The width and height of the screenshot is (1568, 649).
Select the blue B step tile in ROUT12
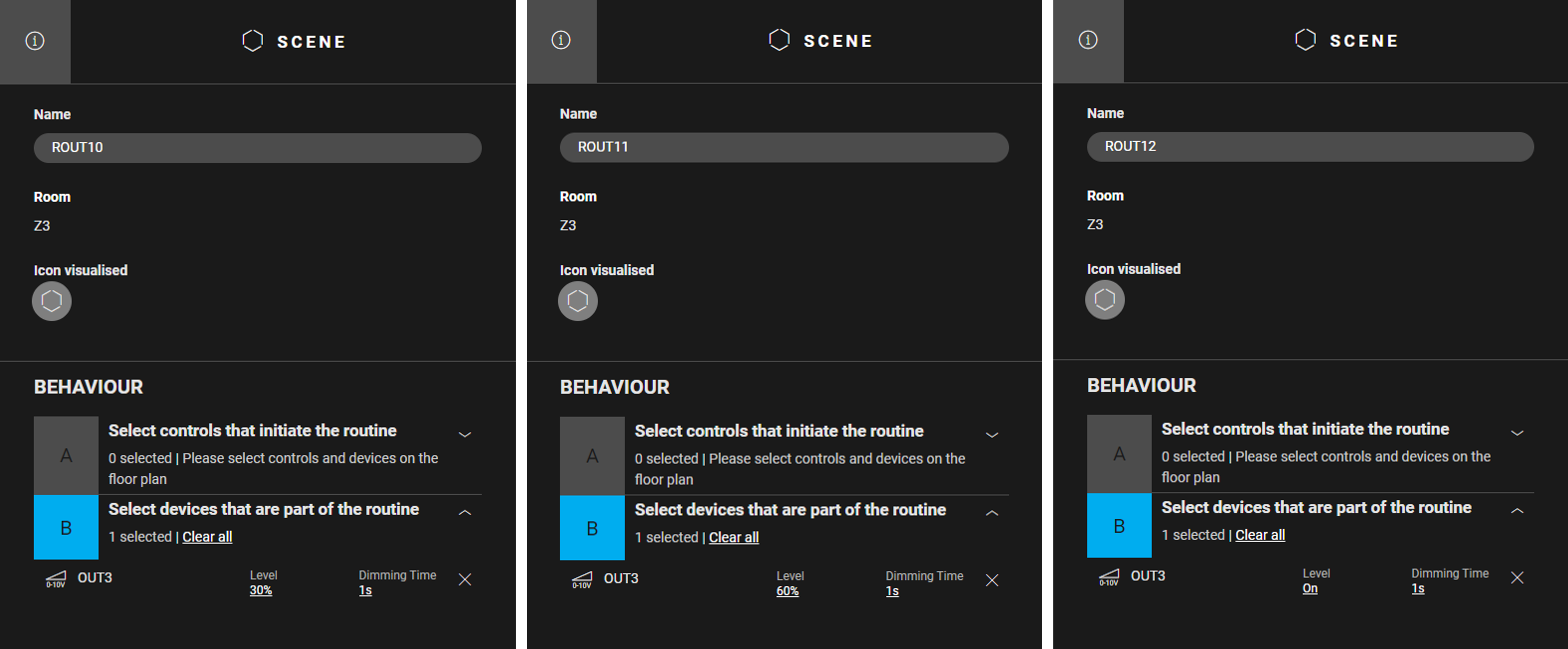click(1119, 526)
